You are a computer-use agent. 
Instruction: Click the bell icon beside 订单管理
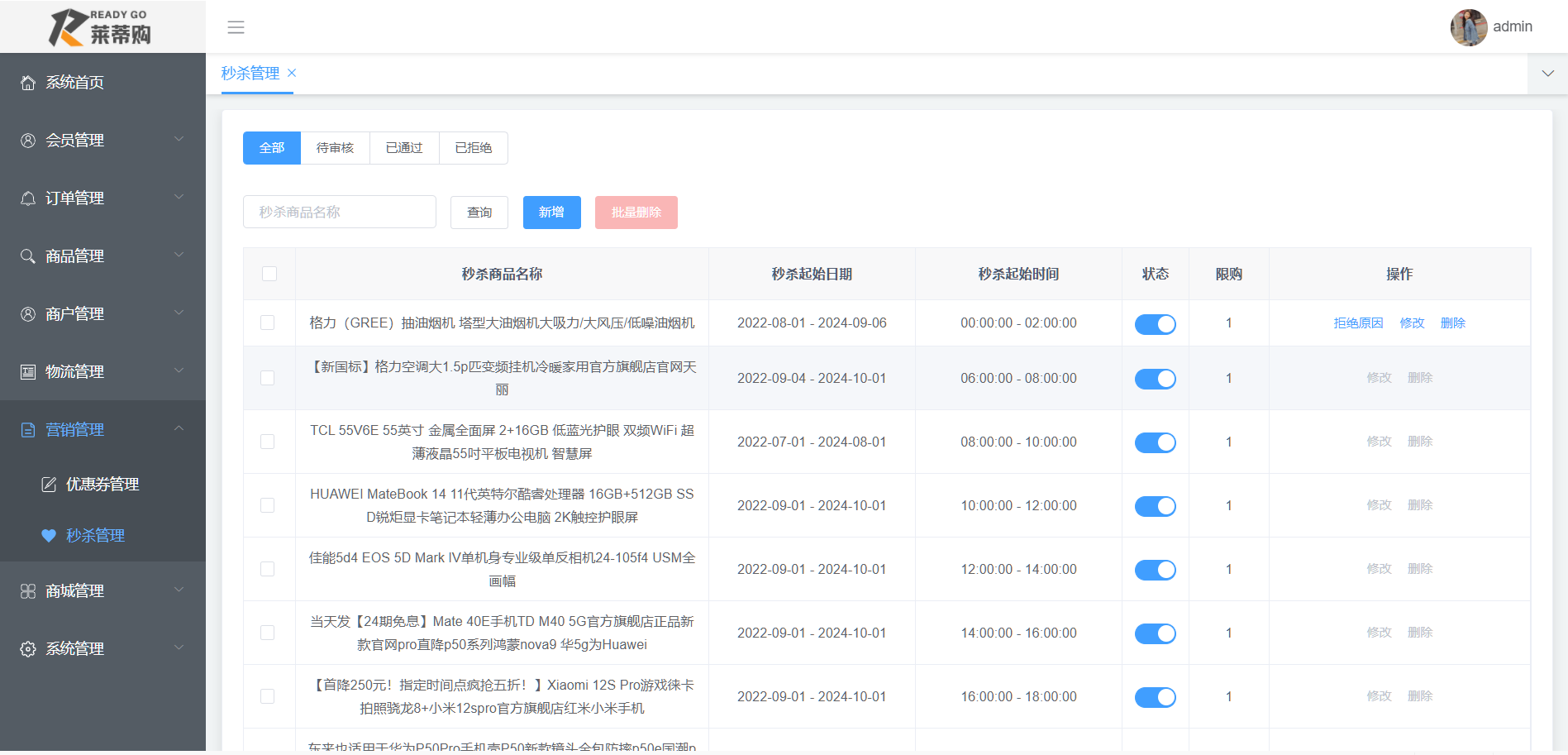[x=28, y=198]
